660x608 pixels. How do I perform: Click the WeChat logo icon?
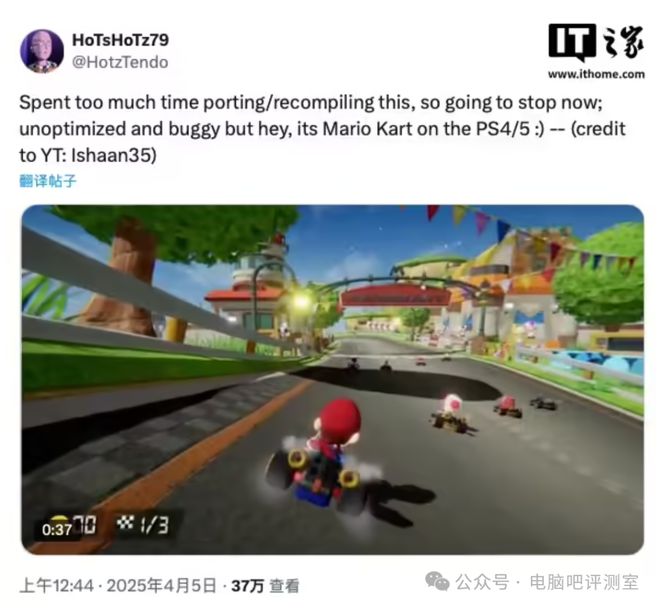[x=437, y=581]
